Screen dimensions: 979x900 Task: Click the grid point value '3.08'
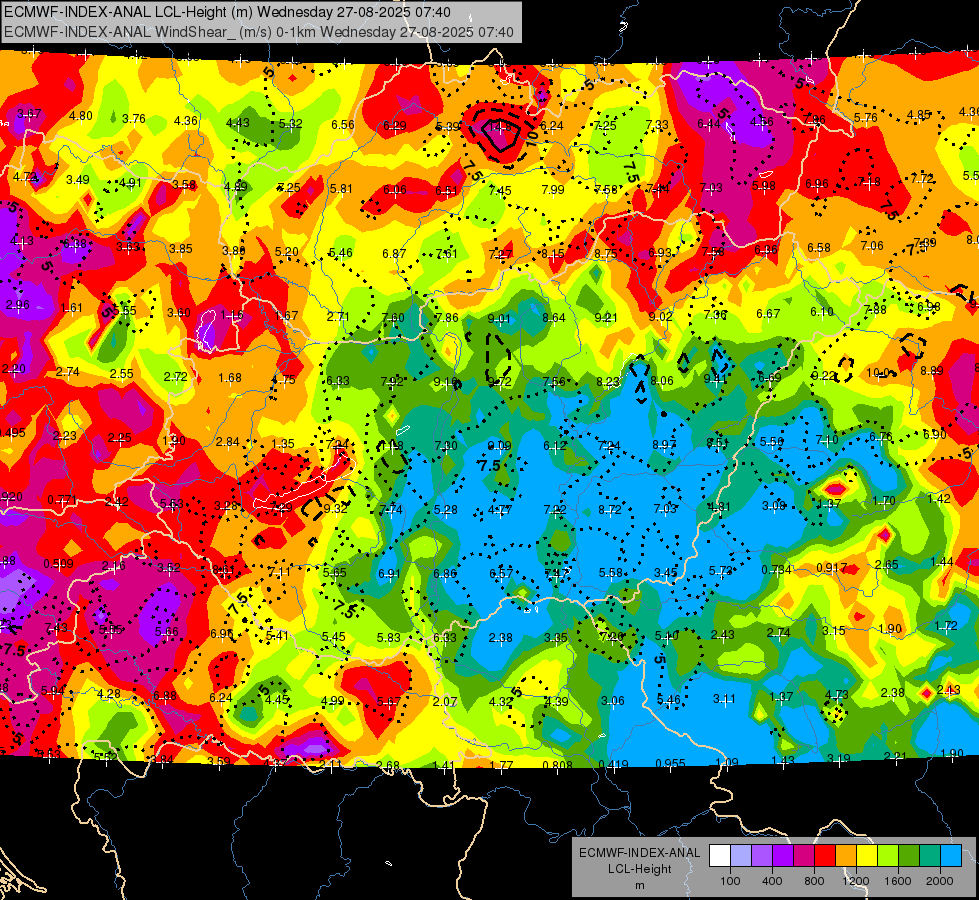coord(774,506)
